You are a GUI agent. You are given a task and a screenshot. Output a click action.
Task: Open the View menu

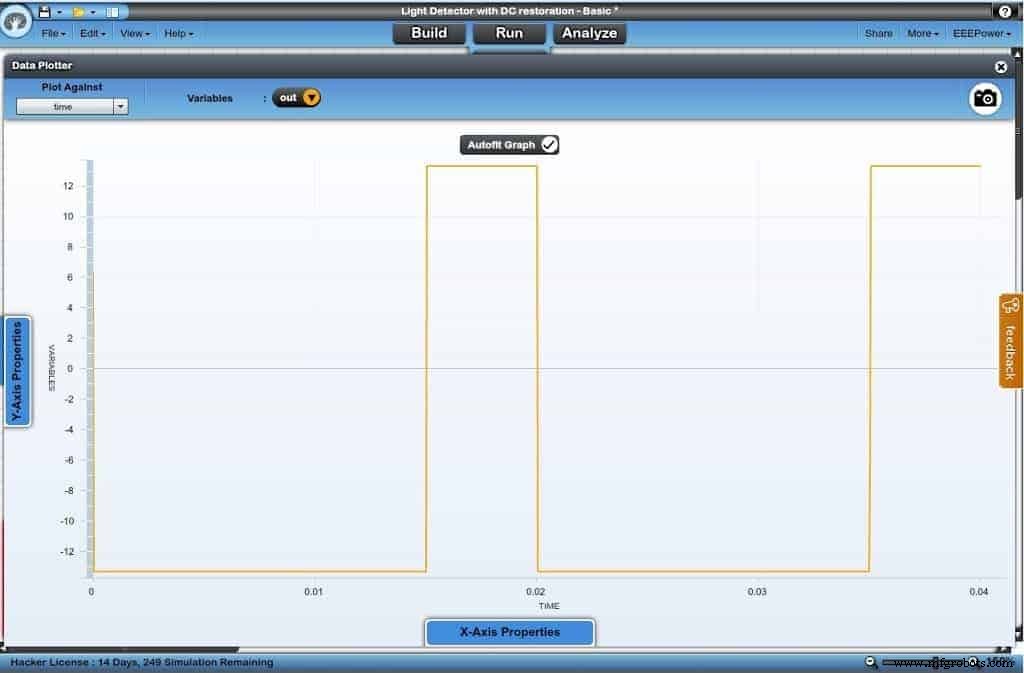pos(134,33)
